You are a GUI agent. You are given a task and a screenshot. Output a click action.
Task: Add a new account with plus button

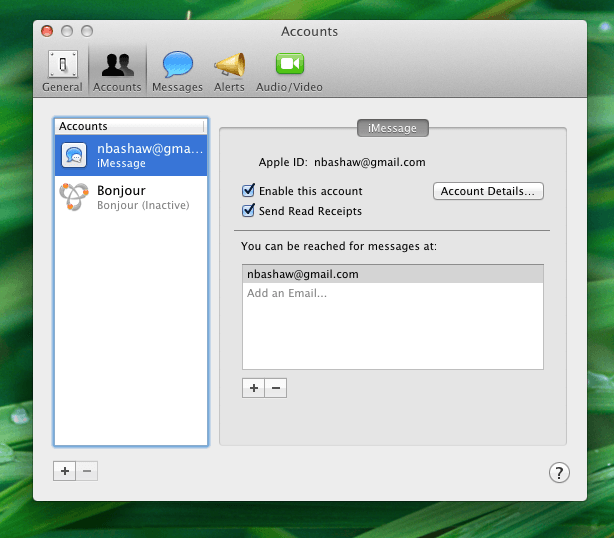coord(65,471)
